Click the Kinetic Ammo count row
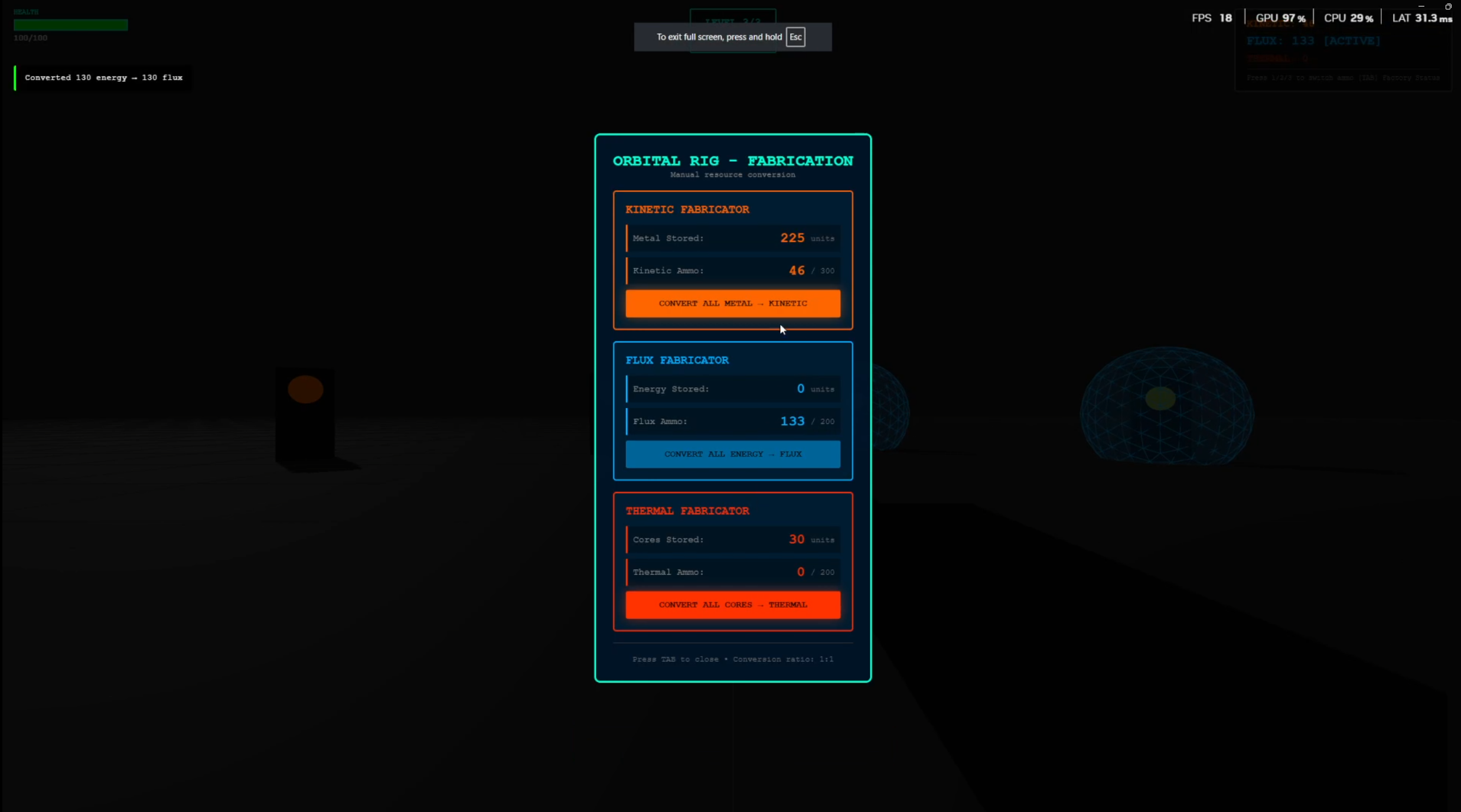The height and width of the screenshot is (812, 1461). [x=732, y=270]
